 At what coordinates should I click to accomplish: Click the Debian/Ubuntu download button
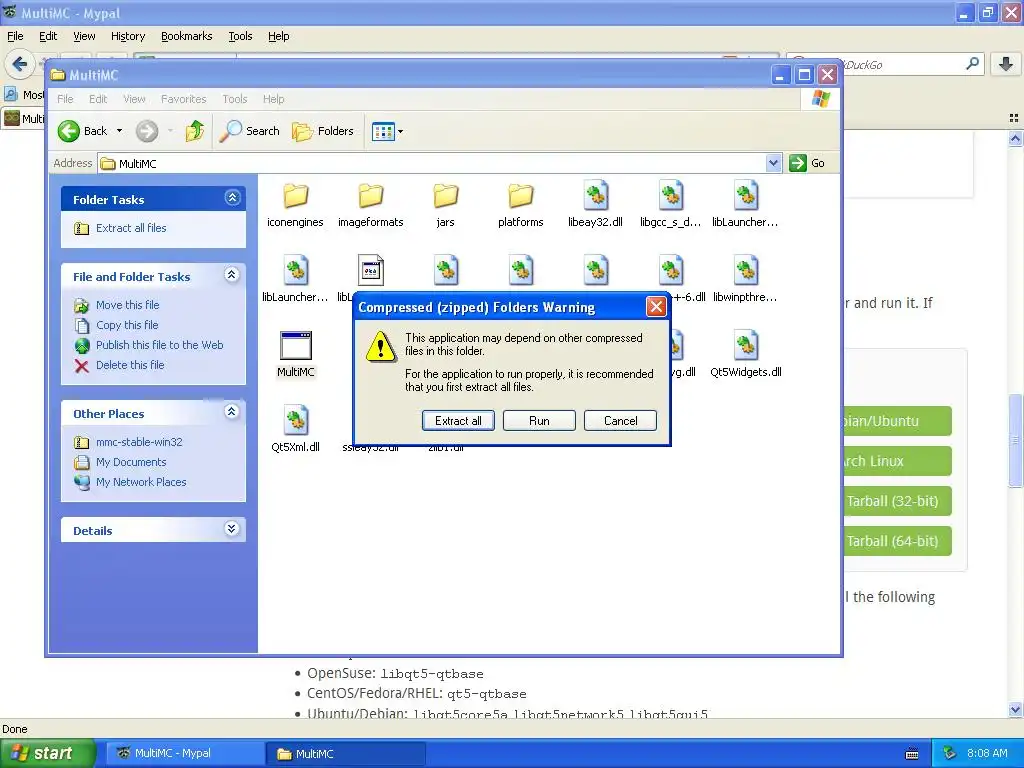click(x=897, y=421)
